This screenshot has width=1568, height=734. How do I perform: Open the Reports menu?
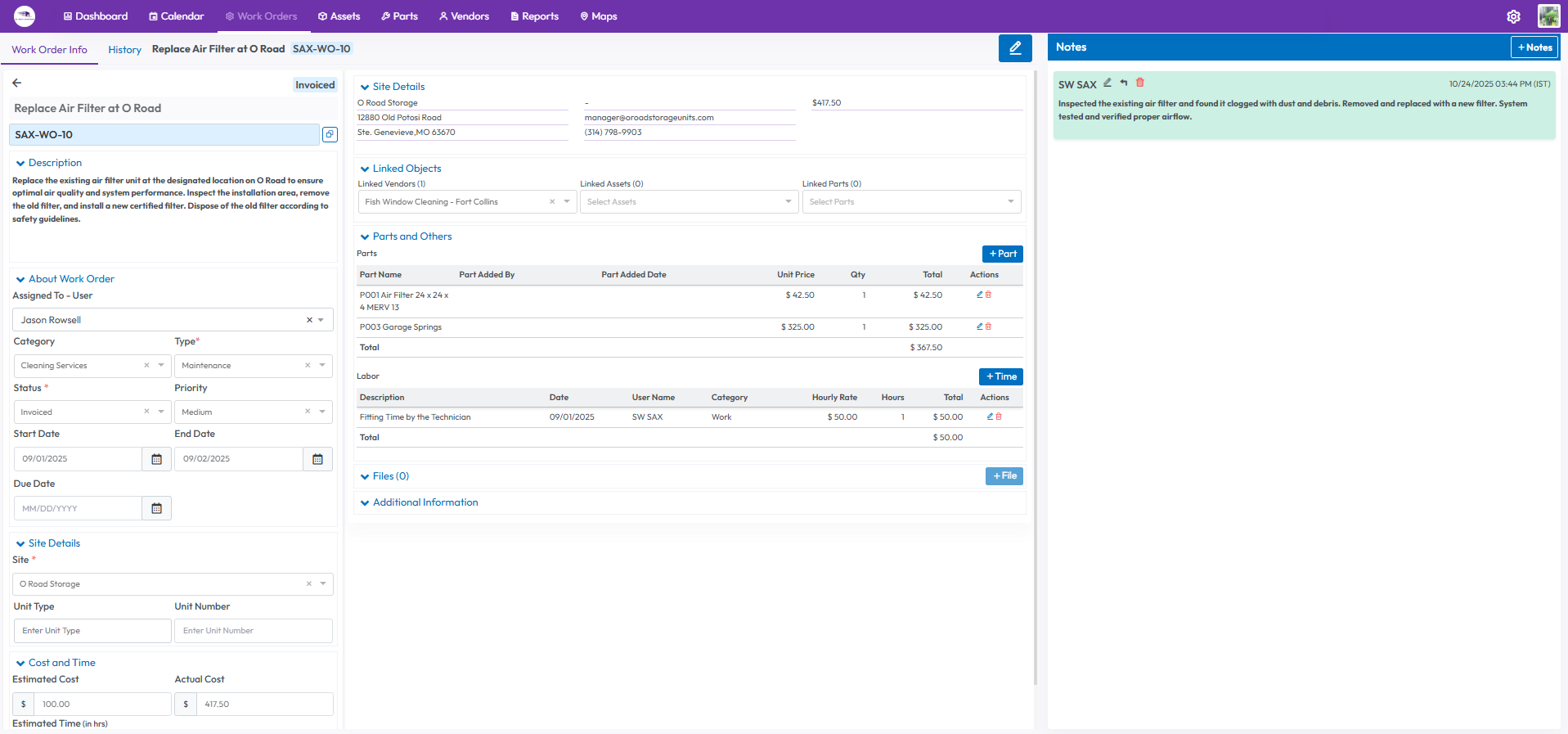534,16
